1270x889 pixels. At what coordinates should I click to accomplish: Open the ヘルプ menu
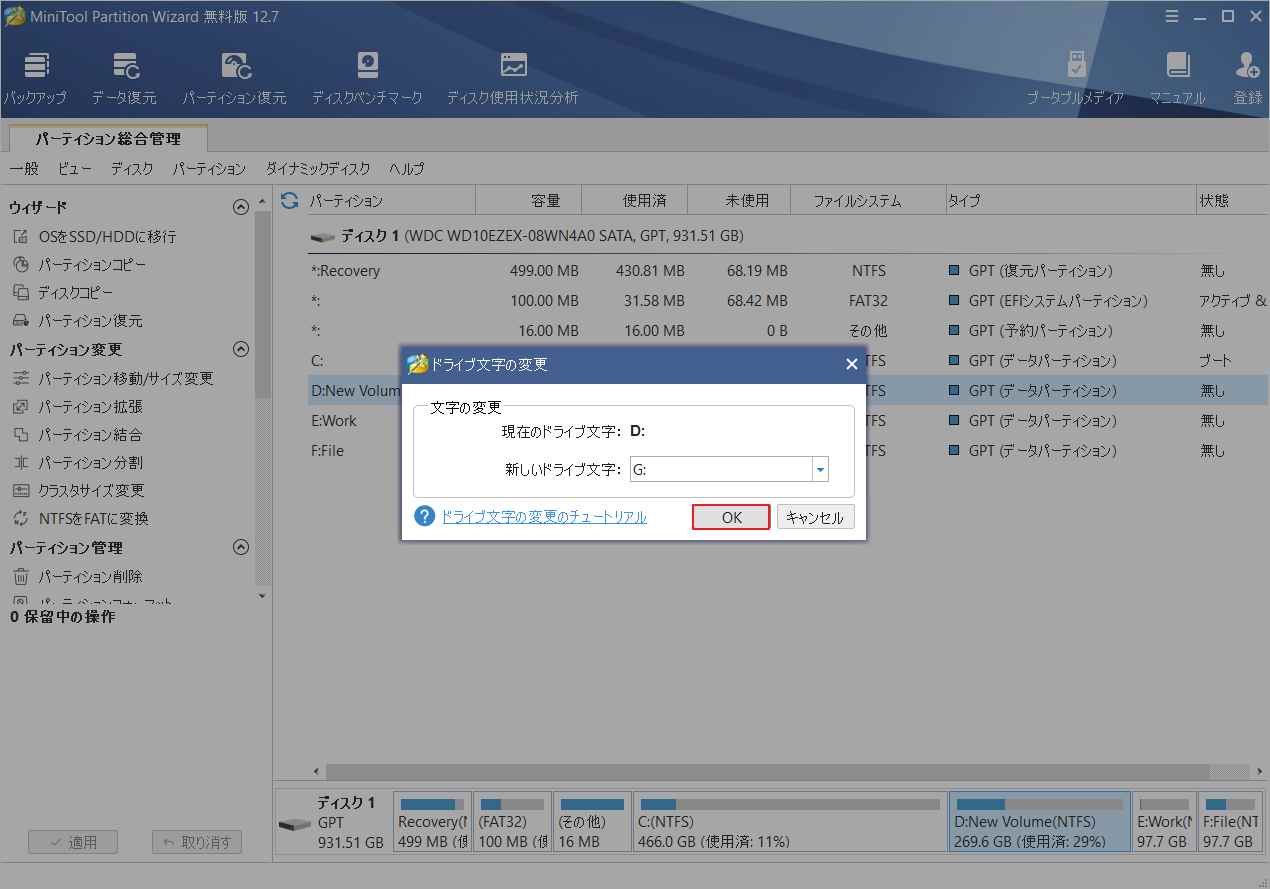[406, 169]
